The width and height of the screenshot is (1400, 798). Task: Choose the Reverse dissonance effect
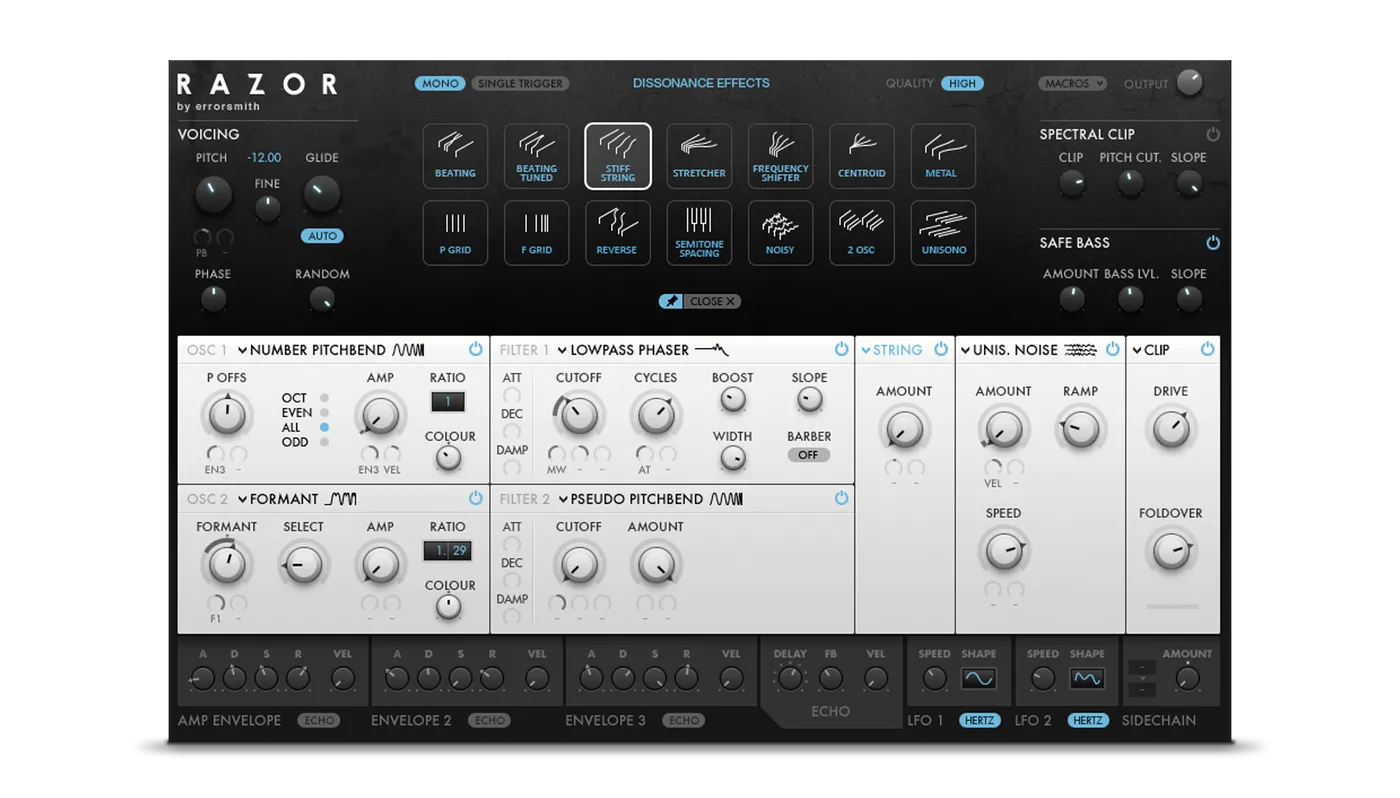[x=618, y=233]
